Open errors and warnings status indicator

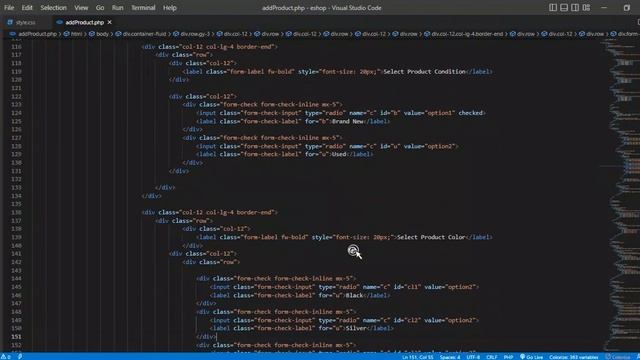[6, 357]
